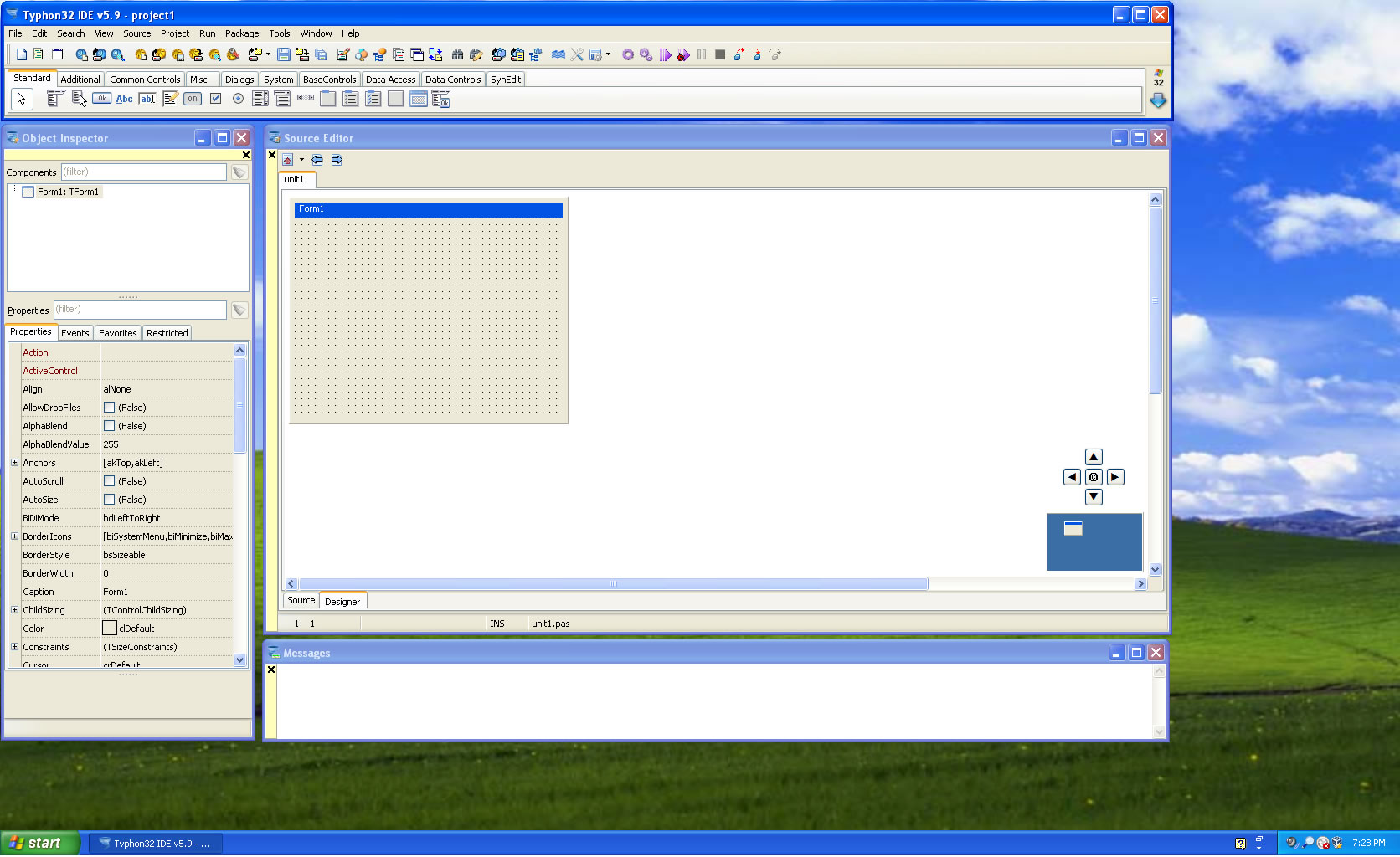
Task: Choose the TListBox component icon
Action: click(x=260, y=99)
